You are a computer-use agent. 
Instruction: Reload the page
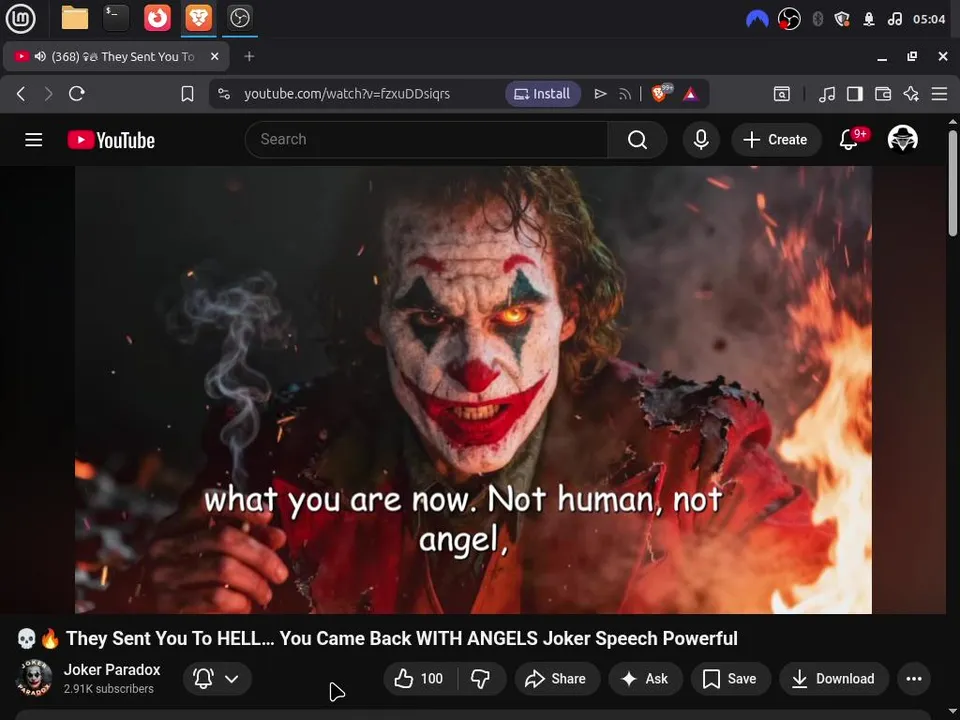pos(77,94)
